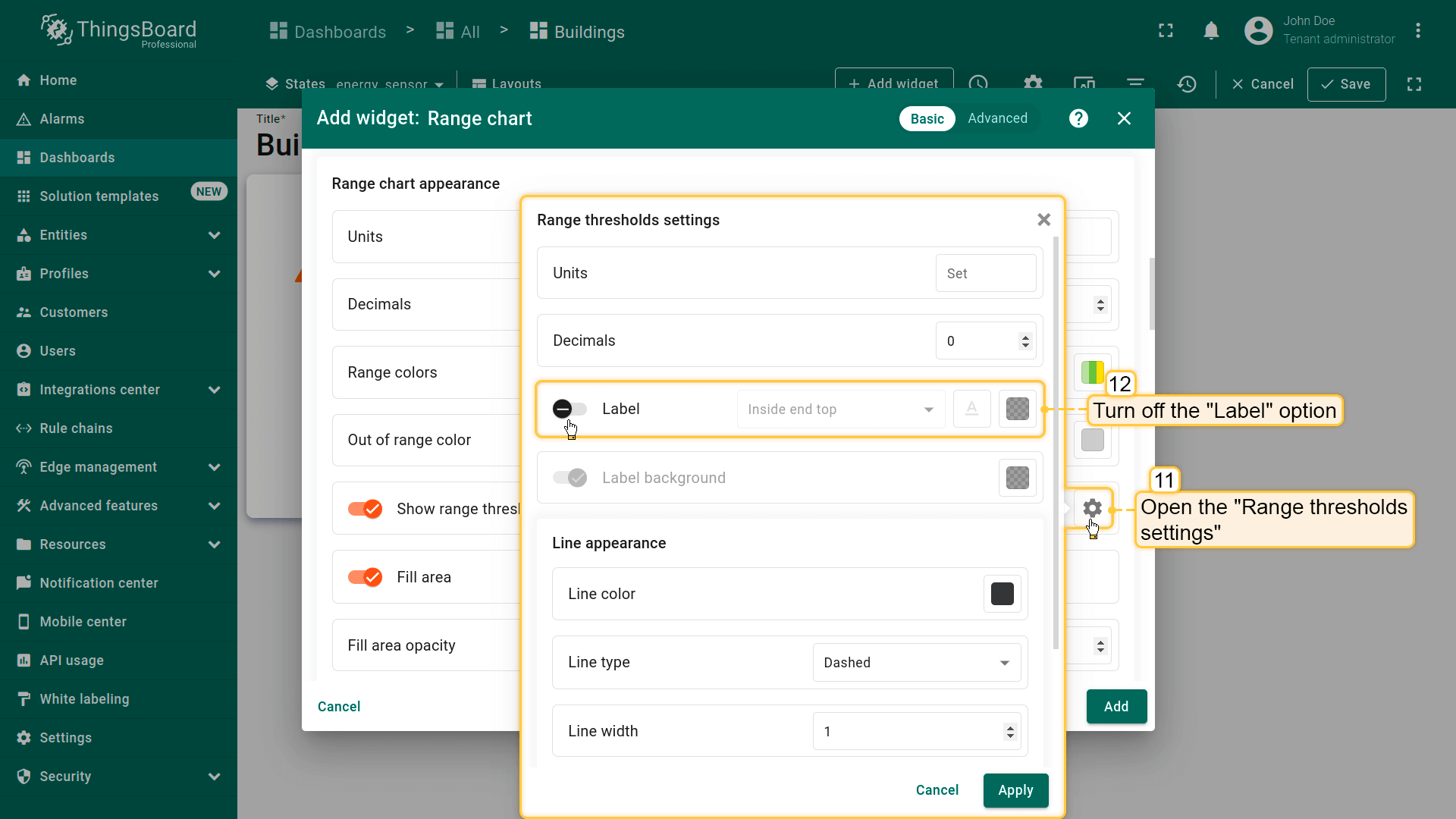
Task: Open the user menu three dots
Action: coord(1417,31)
